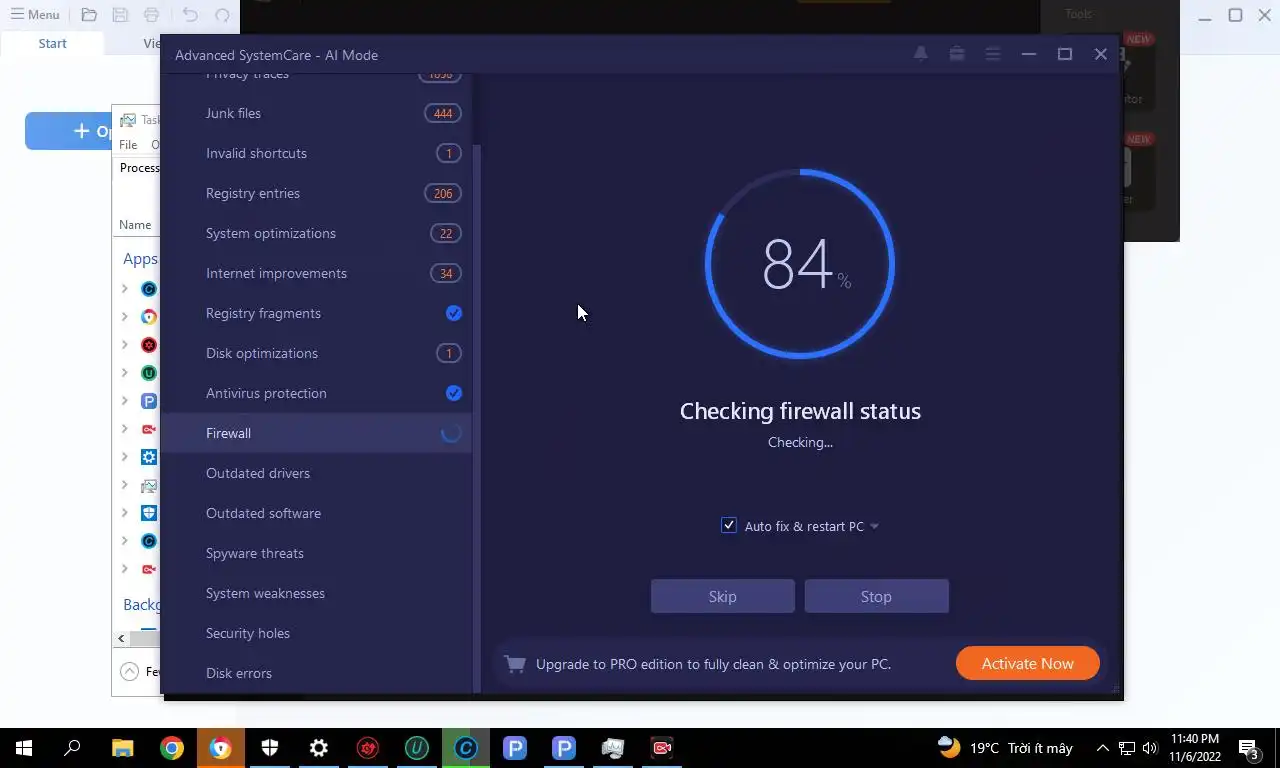Image resolution: width=1280 pixels, height=768 pixels.
Task: Click the Firewall loading spinner
Action: click(x=452, y=433)
